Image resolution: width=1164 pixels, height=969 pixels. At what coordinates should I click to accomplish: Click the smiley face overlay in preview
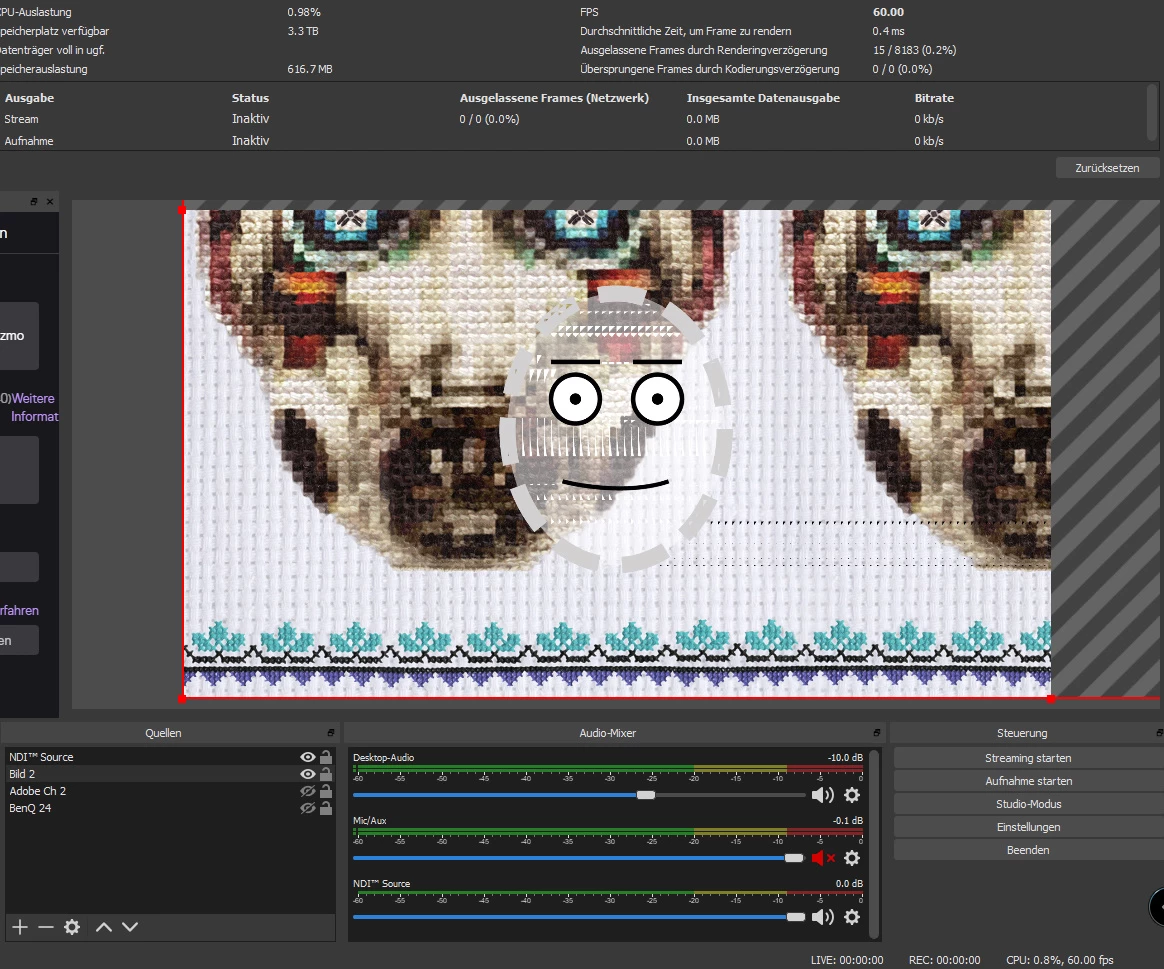click(x=616, y=431)
